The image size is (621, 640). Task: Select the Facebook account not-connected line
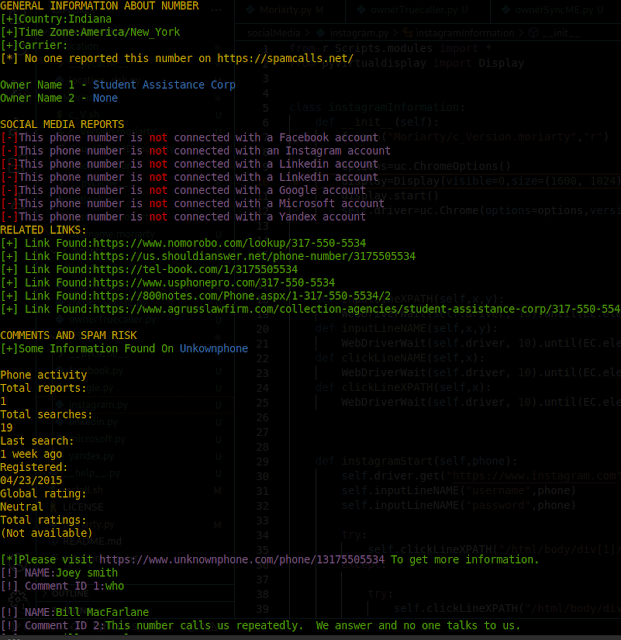[189, 138]
